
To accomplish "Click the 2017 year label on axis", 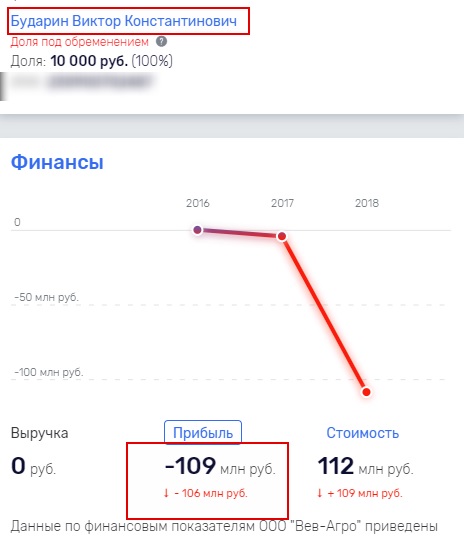I will point(282,203).
